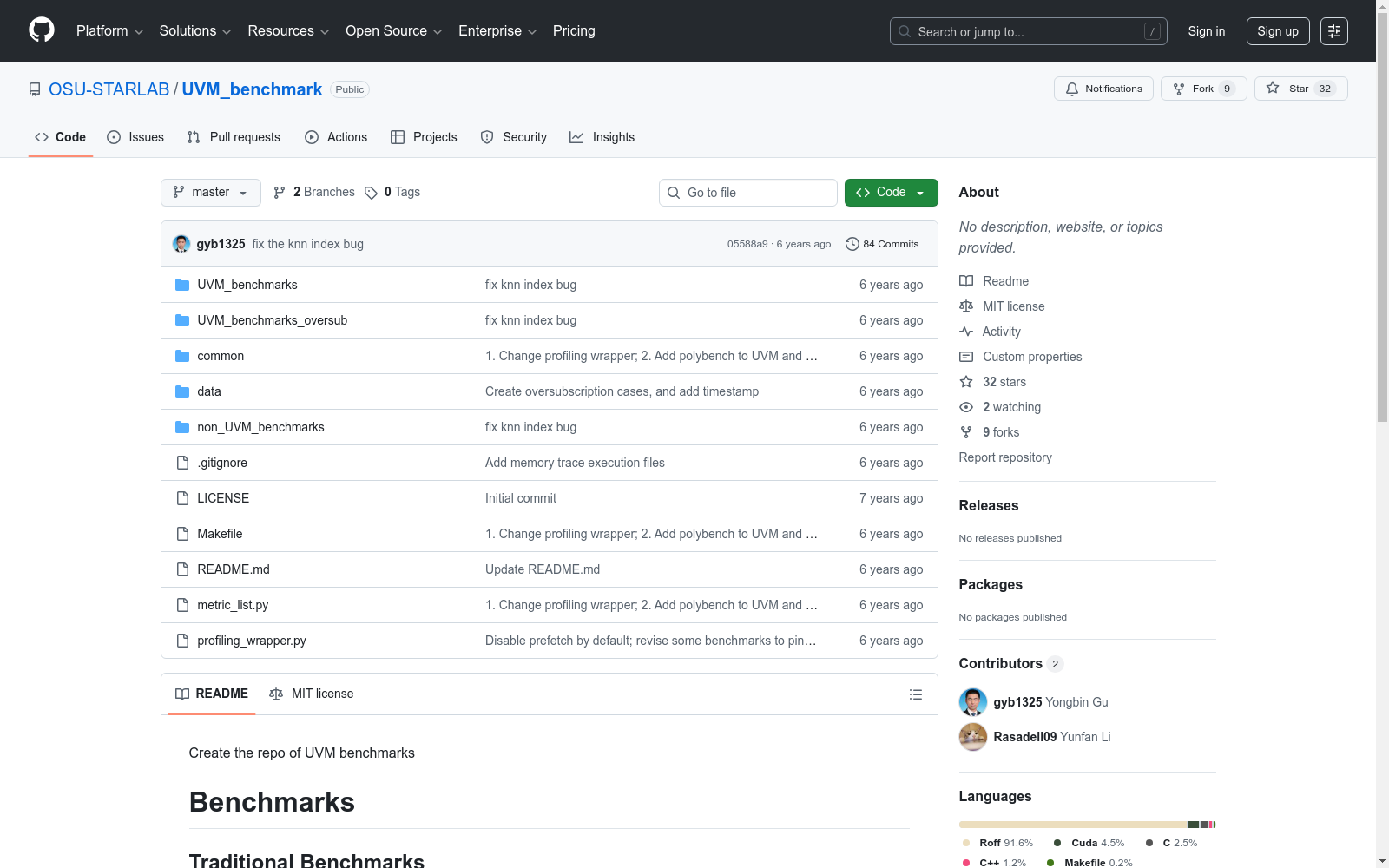Open the Pull requests tab
Viewport: 1389px width, 868px height.
click(x=234, y=137)
